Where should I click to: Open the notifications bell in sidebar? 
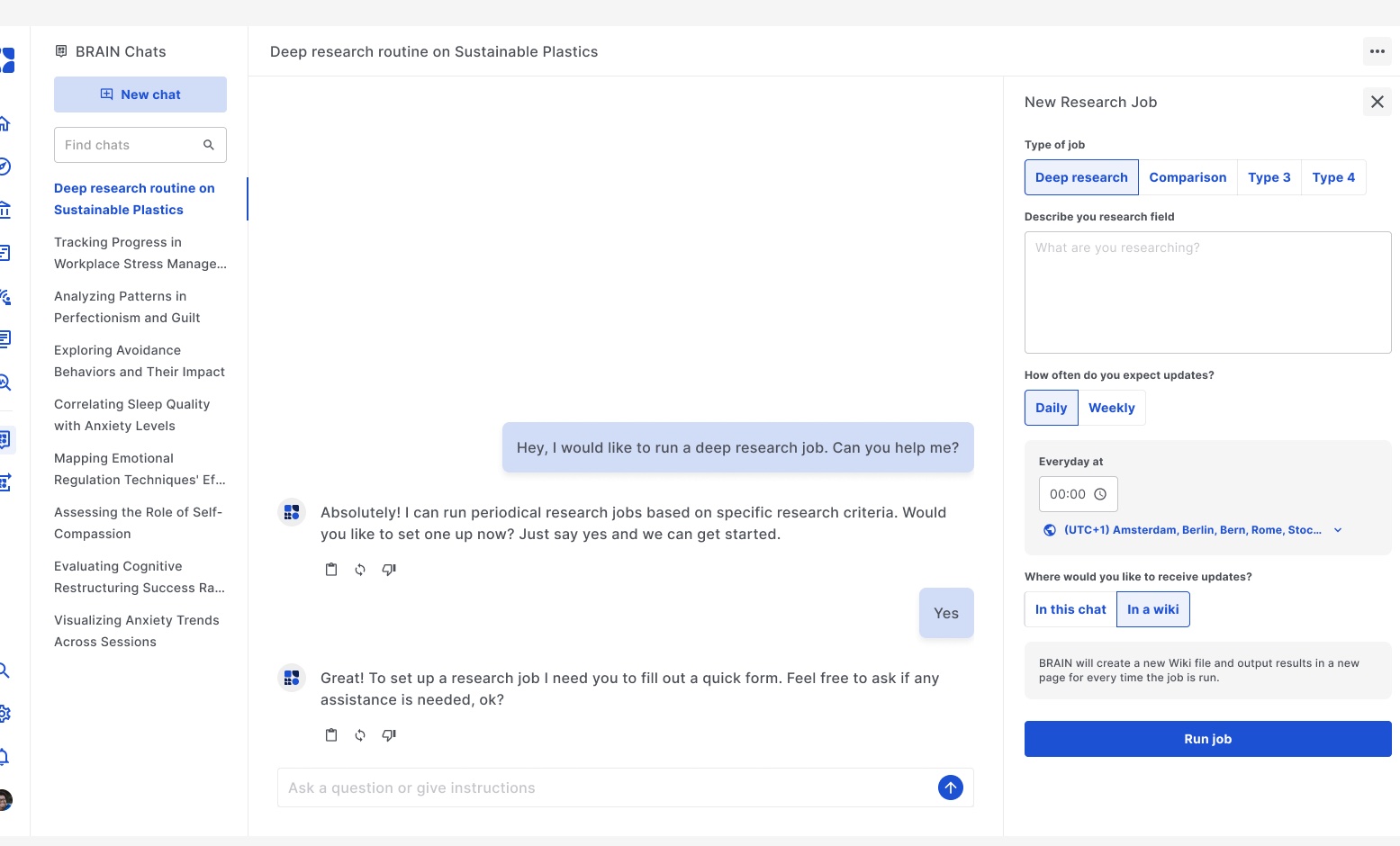5,757
